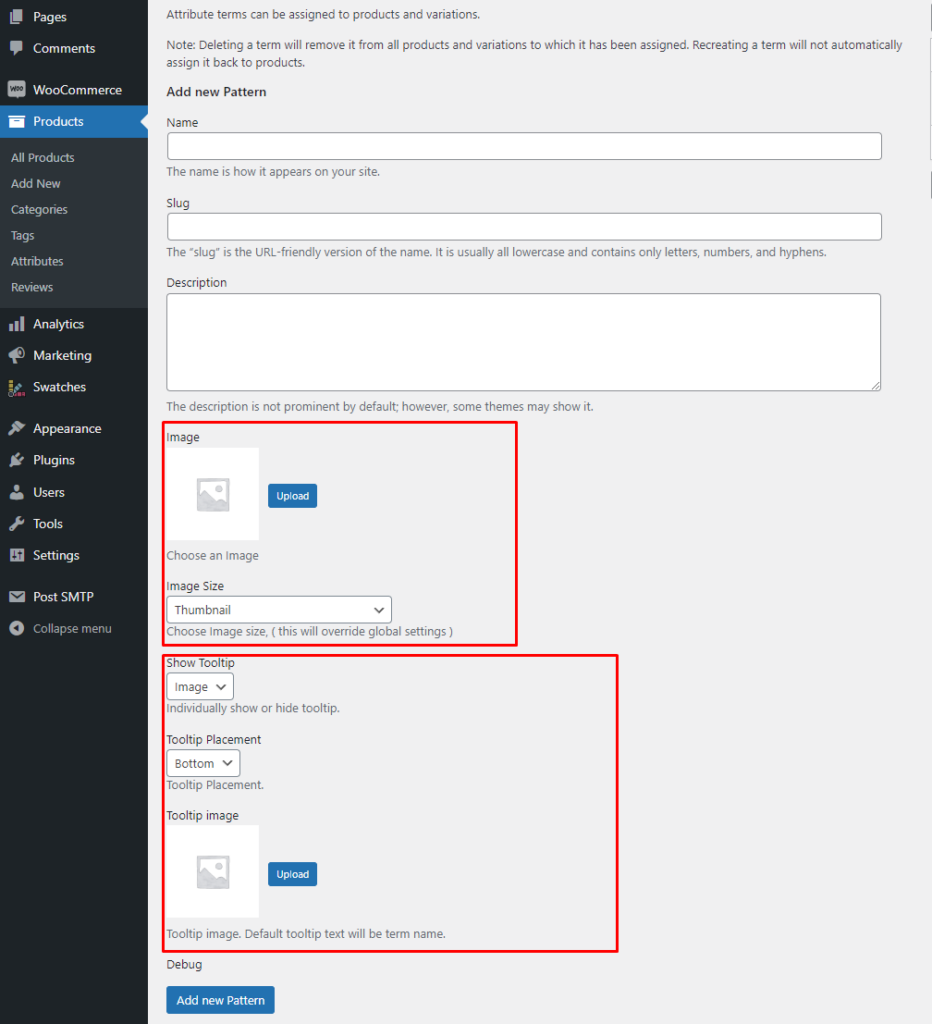
Task: Click the Marketing megaphone icon
Action: 16,355
